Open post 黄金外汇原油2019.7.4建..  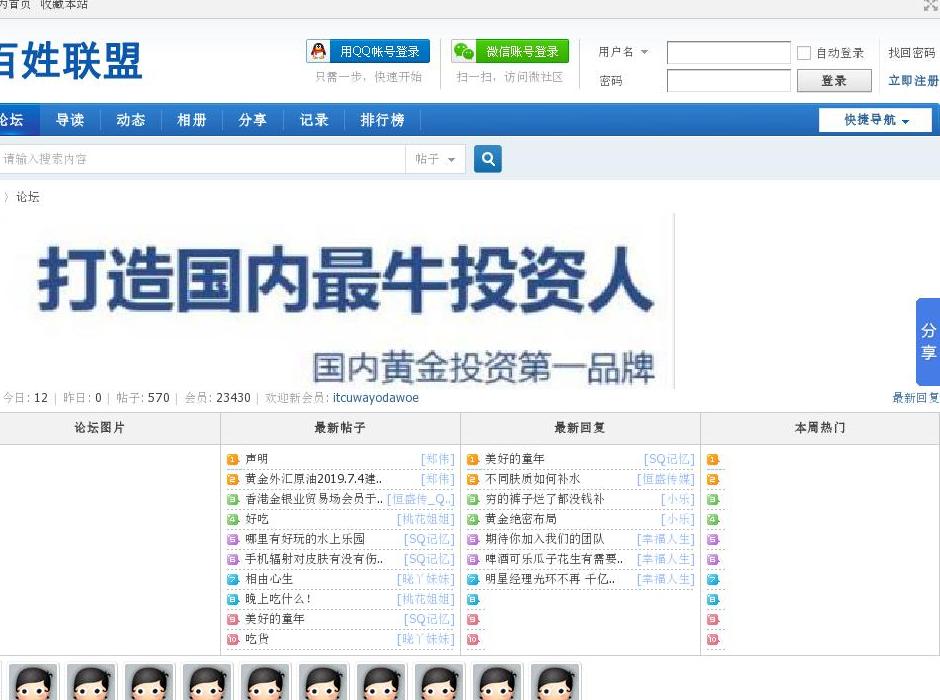point(314,479)
